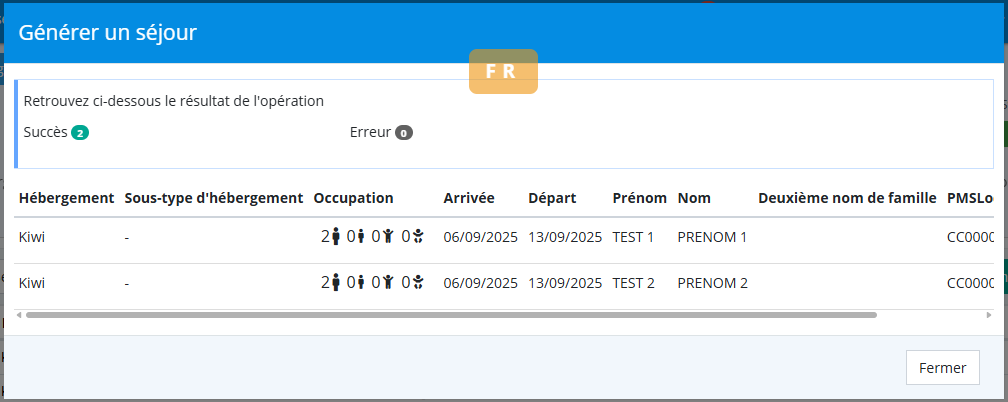Click the child occupancy icon in first row

388,237
